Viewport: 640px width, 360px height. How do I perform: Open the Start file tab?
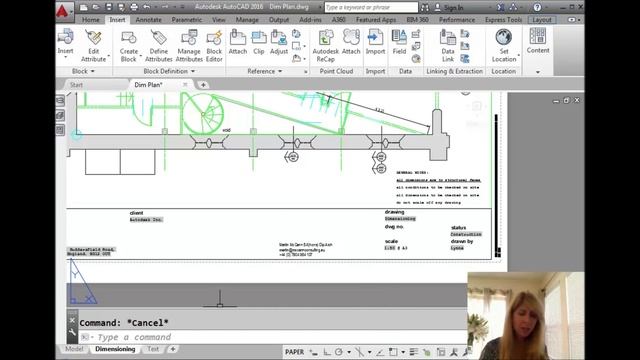point(76,85)
